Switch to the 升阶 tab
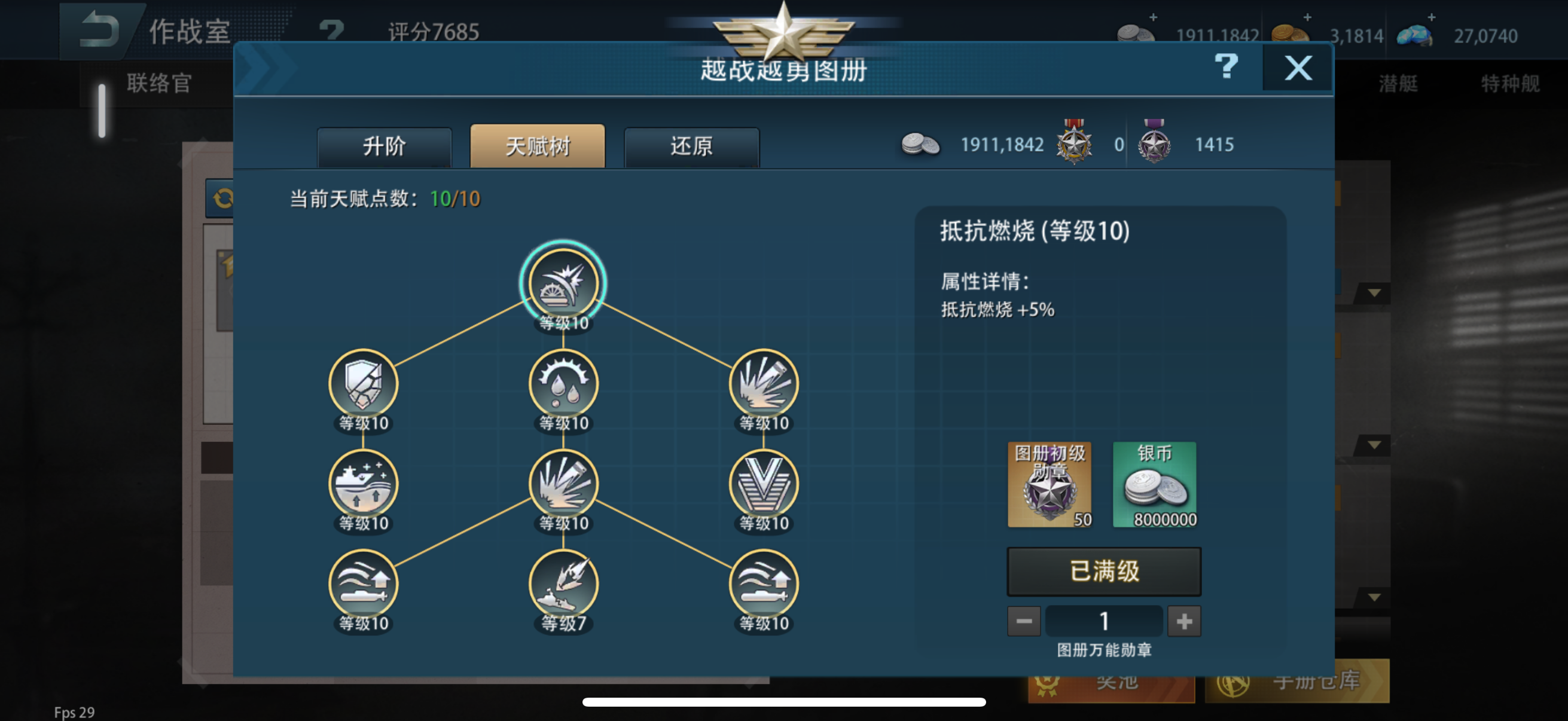Viewport: 1568px width, 721px height. point(384,146)
